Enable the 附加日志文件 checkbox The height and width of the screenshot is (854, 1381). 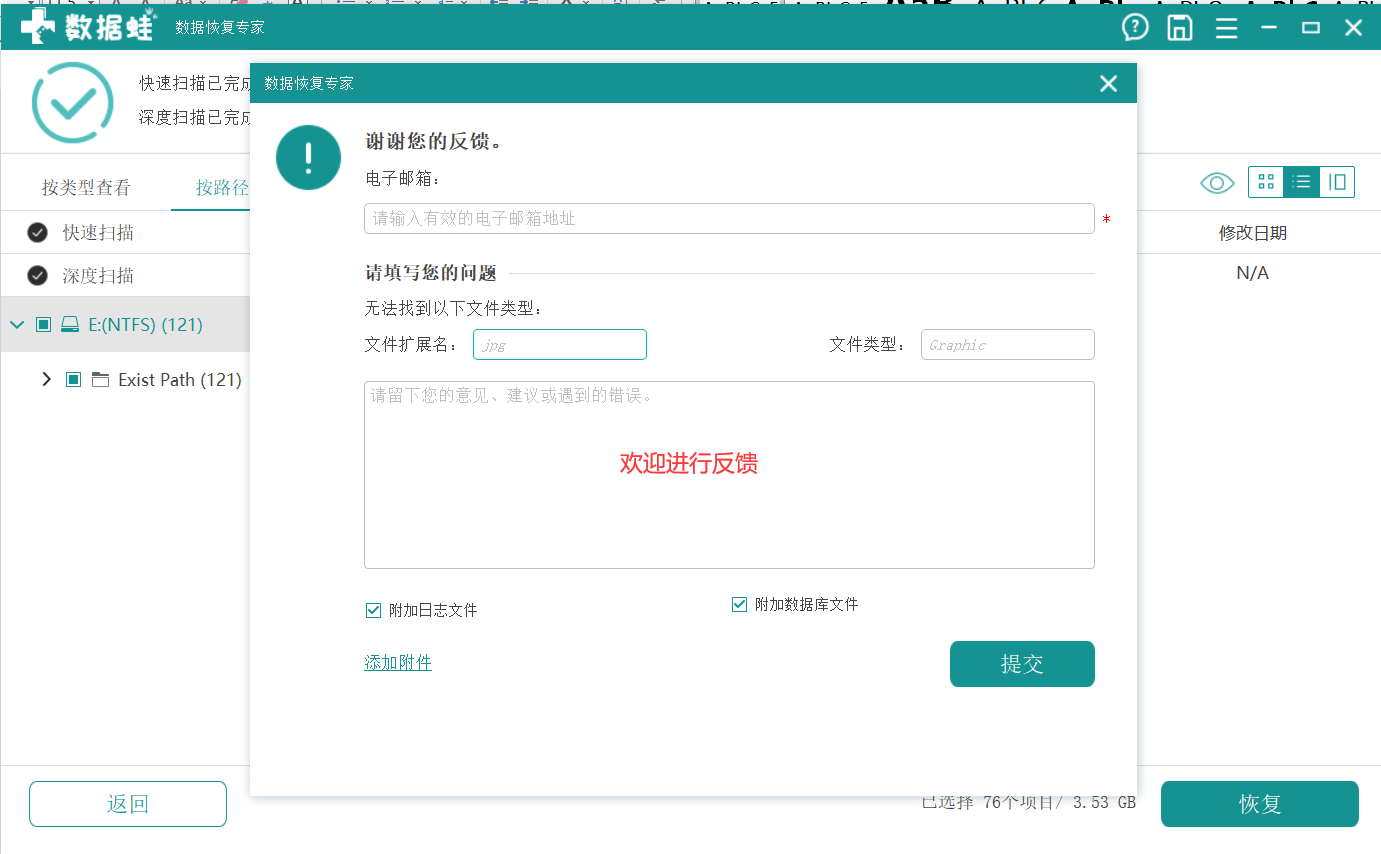[x=373, y=610]
